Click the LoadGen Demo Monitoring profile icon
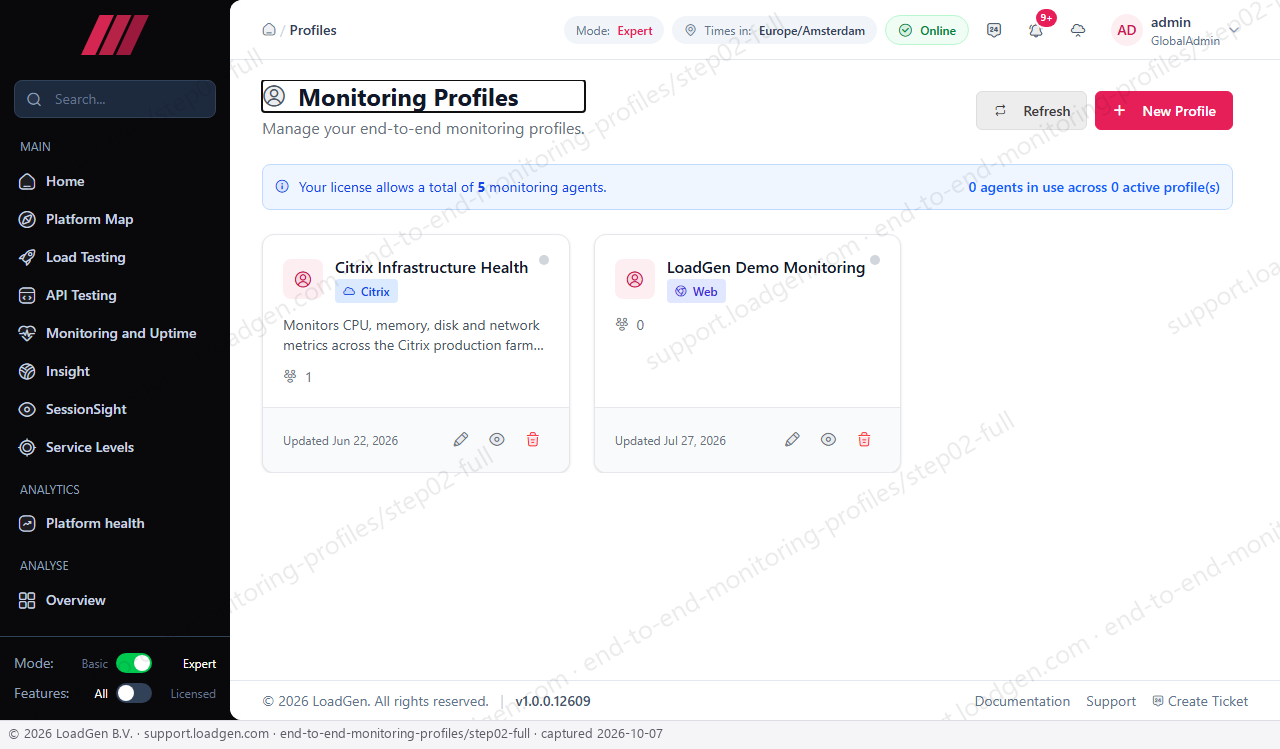 (x=635, y=279)
